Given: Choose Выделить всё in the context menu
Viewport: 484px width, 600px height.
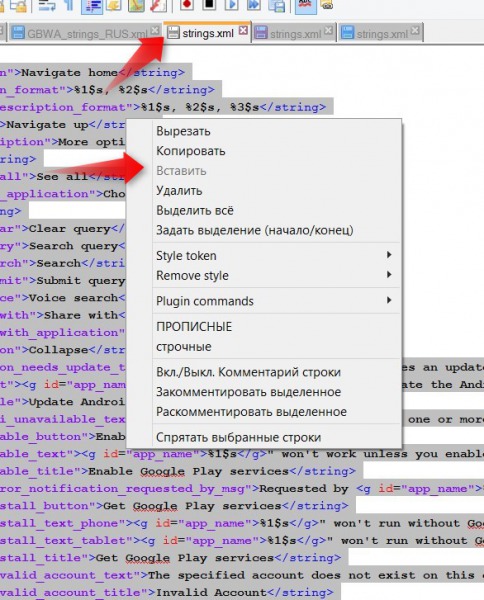Looking at the screenshot, I should [x=264, y=210].
